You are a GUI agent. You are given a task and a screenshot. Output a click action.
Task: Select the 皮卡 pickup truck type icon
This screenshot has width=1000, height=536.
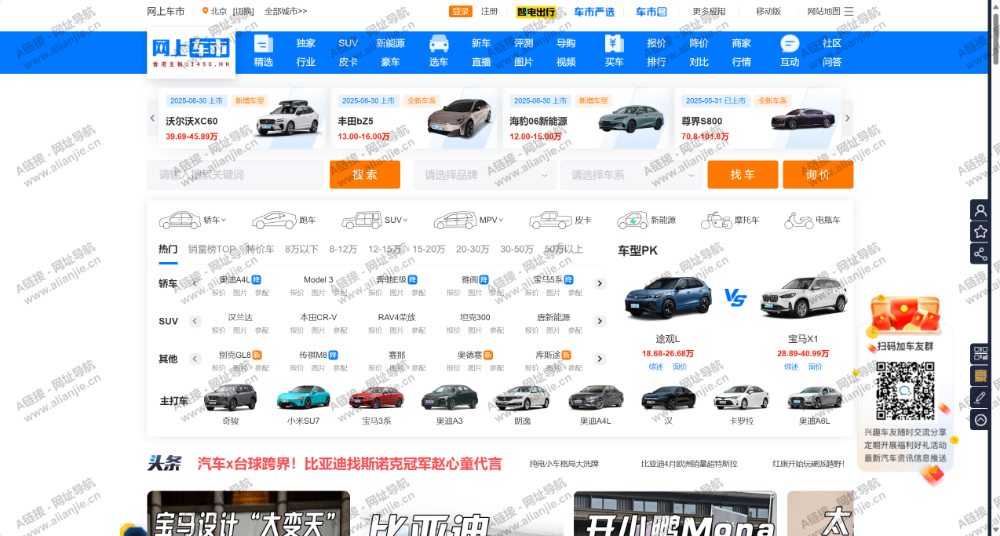(551, 220)
